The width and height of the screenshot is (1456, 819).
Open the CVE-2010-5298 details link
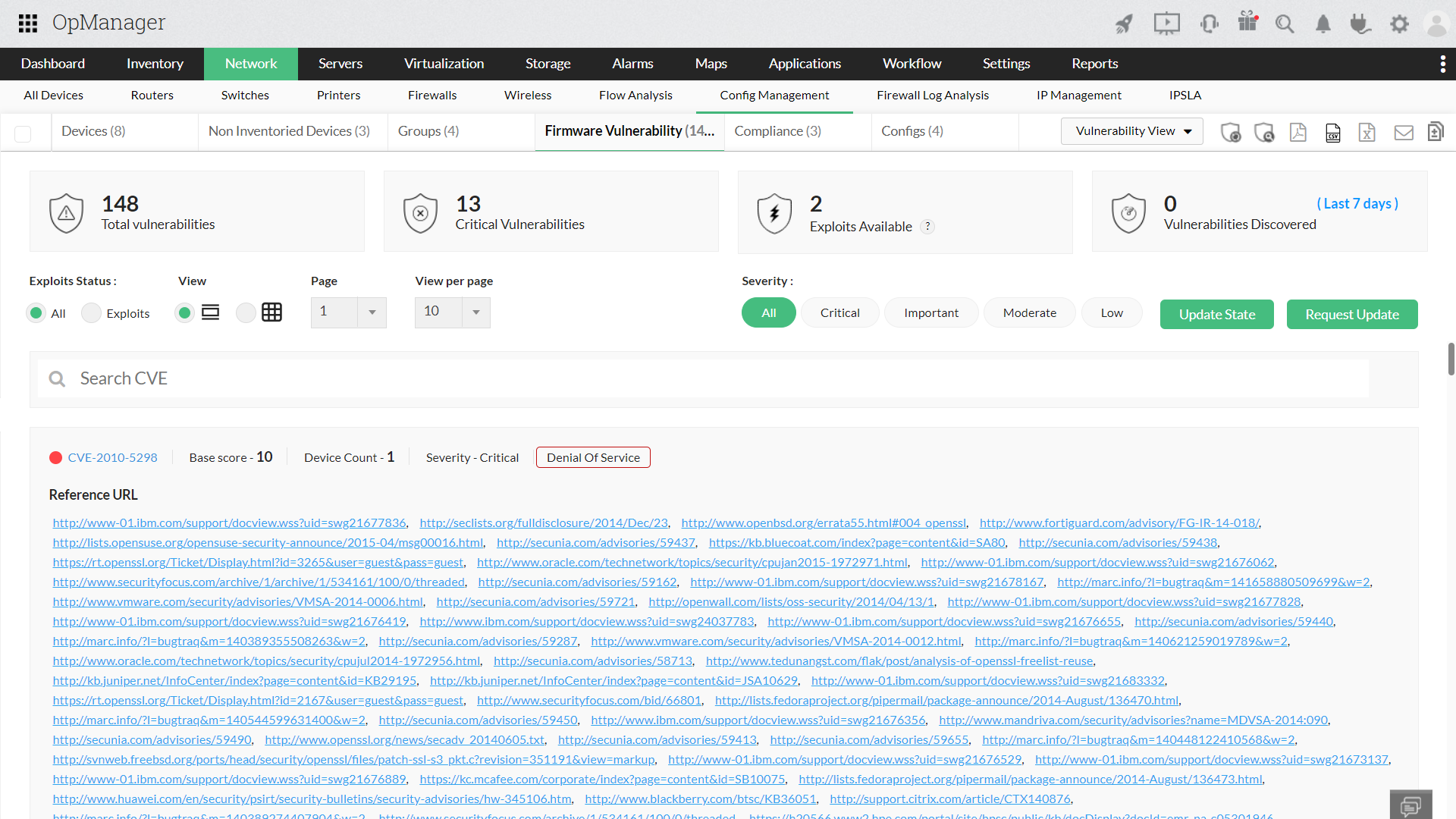[112, 457]
